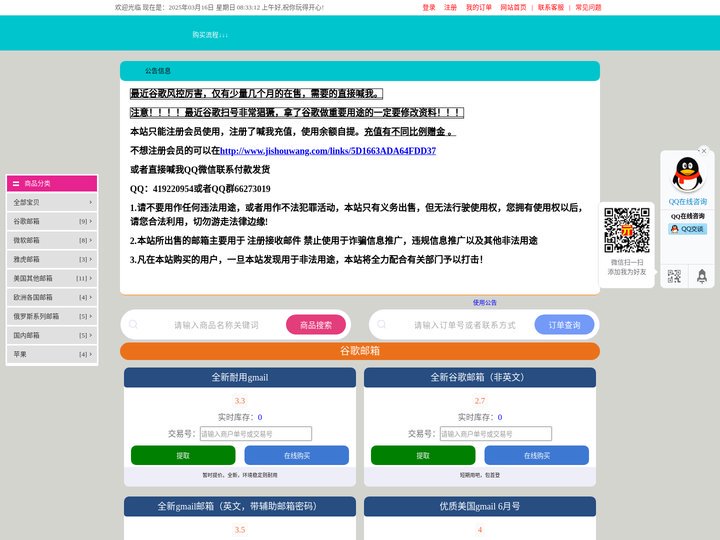
Task: Click 在线购买 under 全新谷歌邮箱（非英文）
Action: click(537, 456)
